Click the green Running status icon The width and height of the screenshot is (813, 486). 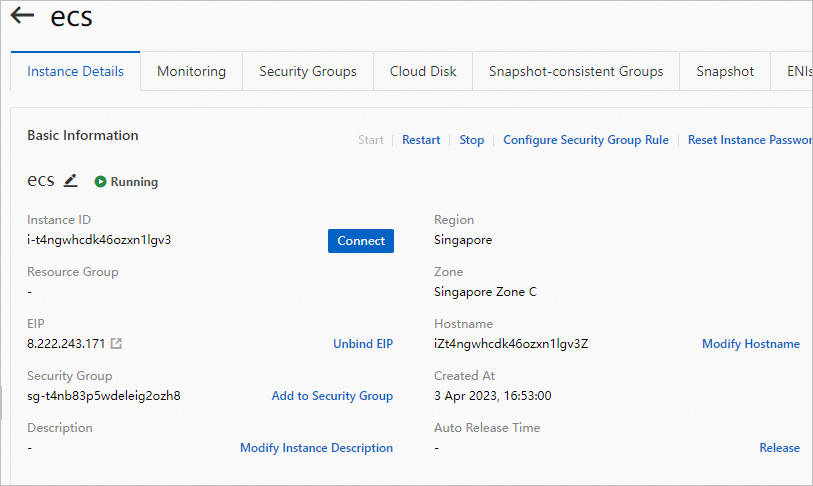(x=100, y=182)
